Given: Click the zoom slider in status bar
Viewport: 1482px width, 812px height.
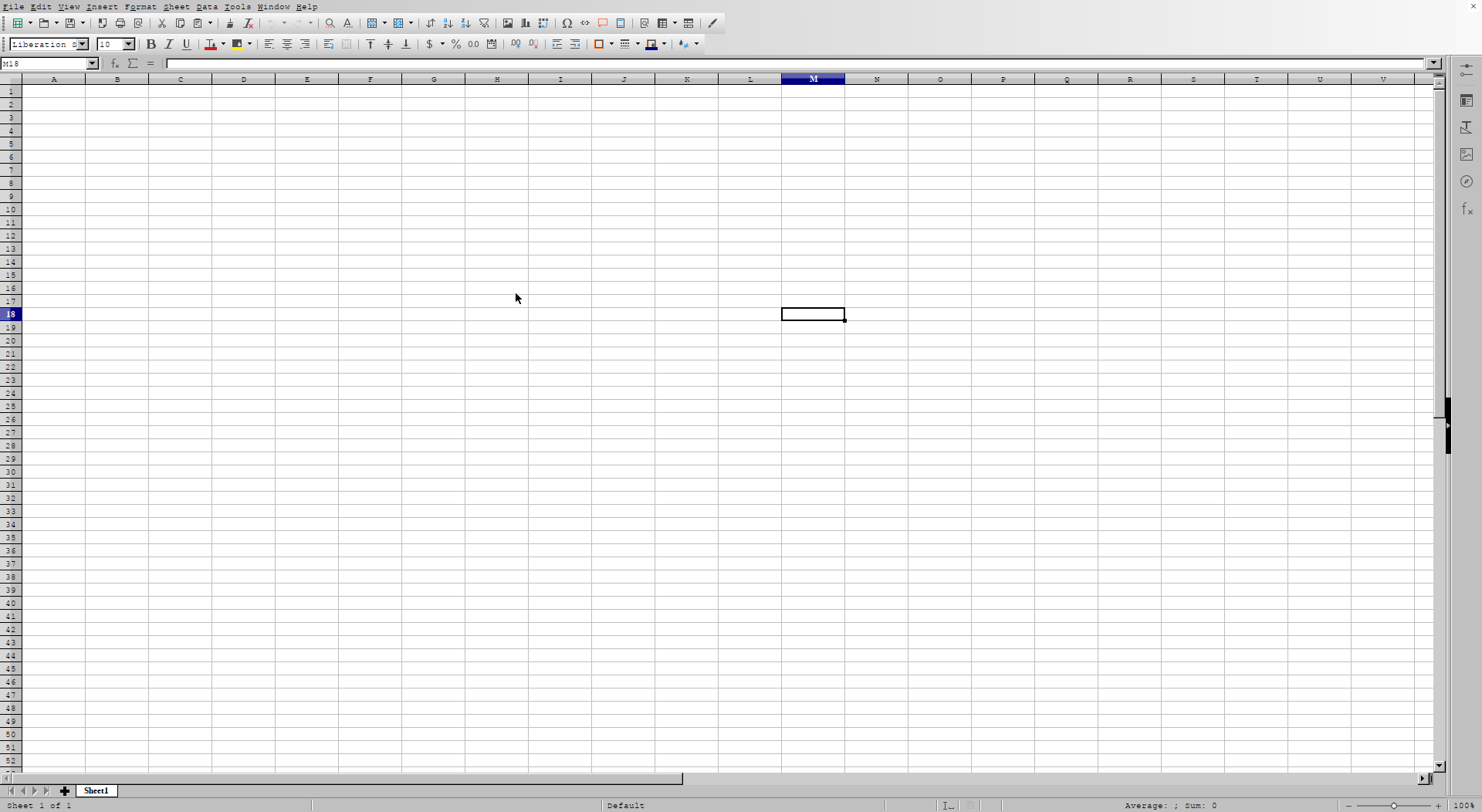Looking at the screenshot, I should click(1394, 805).
